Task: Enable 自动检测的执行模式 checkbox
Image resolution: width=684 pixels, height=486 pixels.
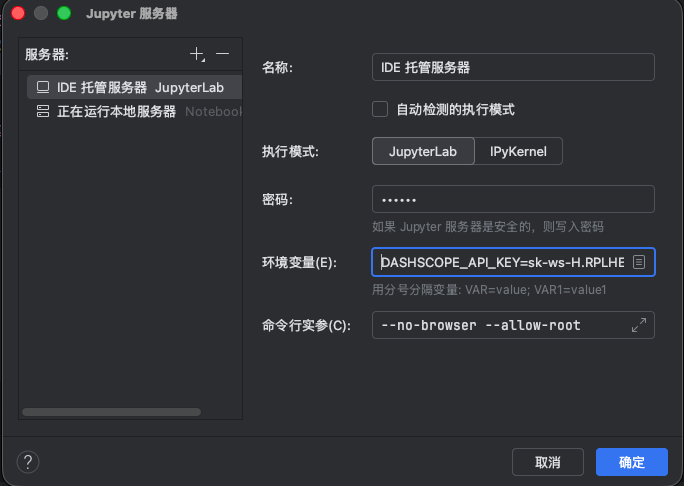Action: [x=380, y=109]
